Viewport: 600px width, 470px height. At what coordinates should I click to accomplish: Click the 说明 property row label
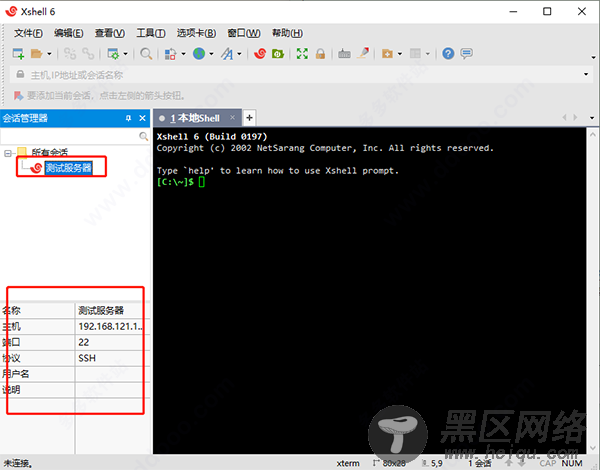click(11, 390)
